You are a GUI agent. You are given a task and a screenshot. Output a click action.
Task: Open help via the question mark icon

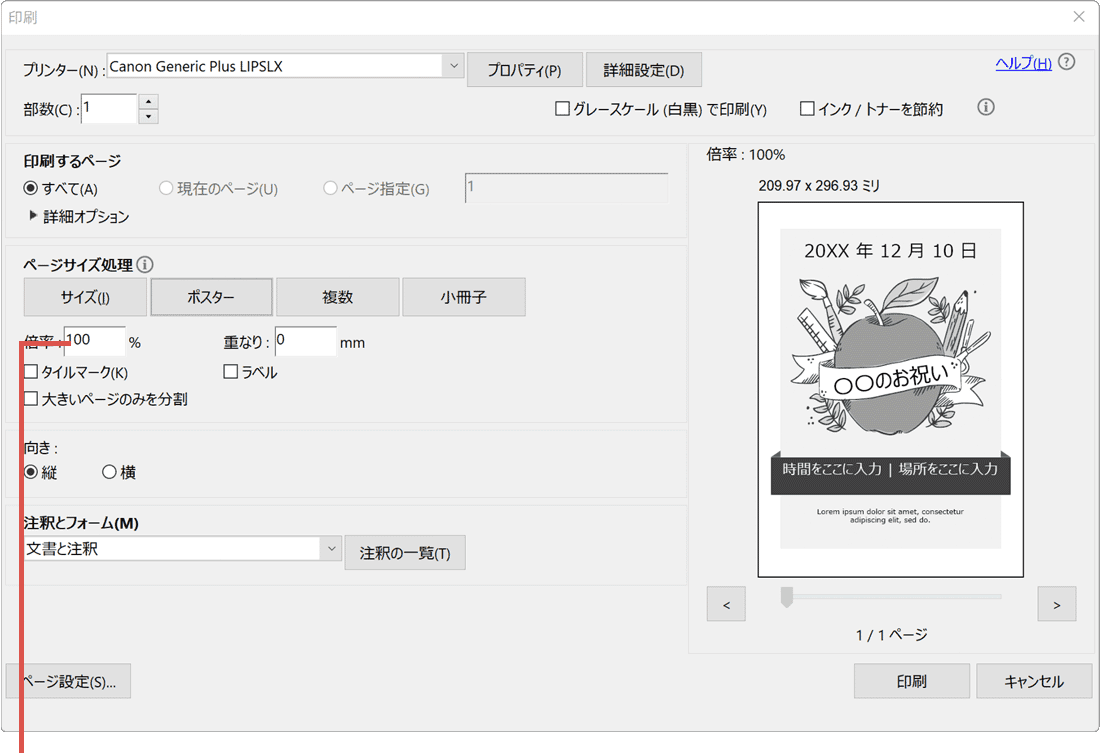[x=1066, y=61]
